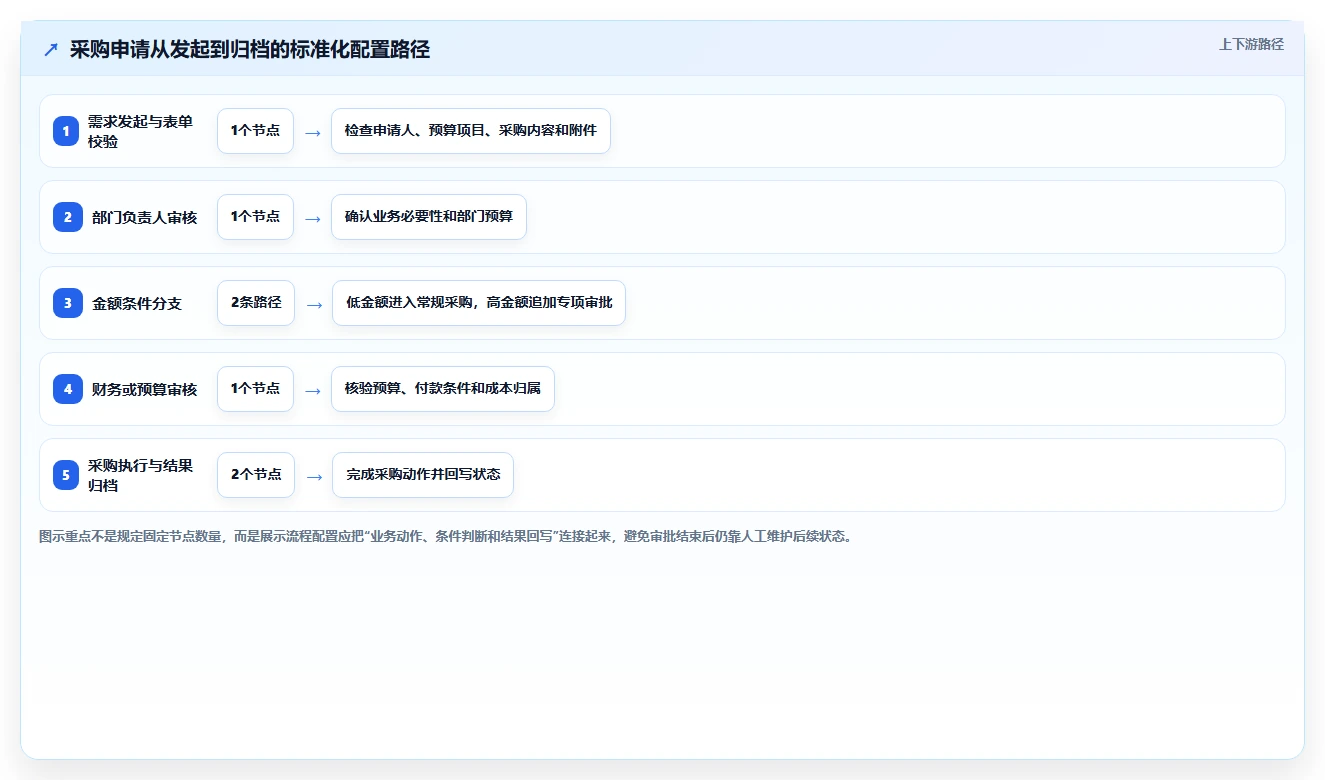Screen dimensions: 1325x780
Task: Click step number badge 3
Action: coord(67,303)
